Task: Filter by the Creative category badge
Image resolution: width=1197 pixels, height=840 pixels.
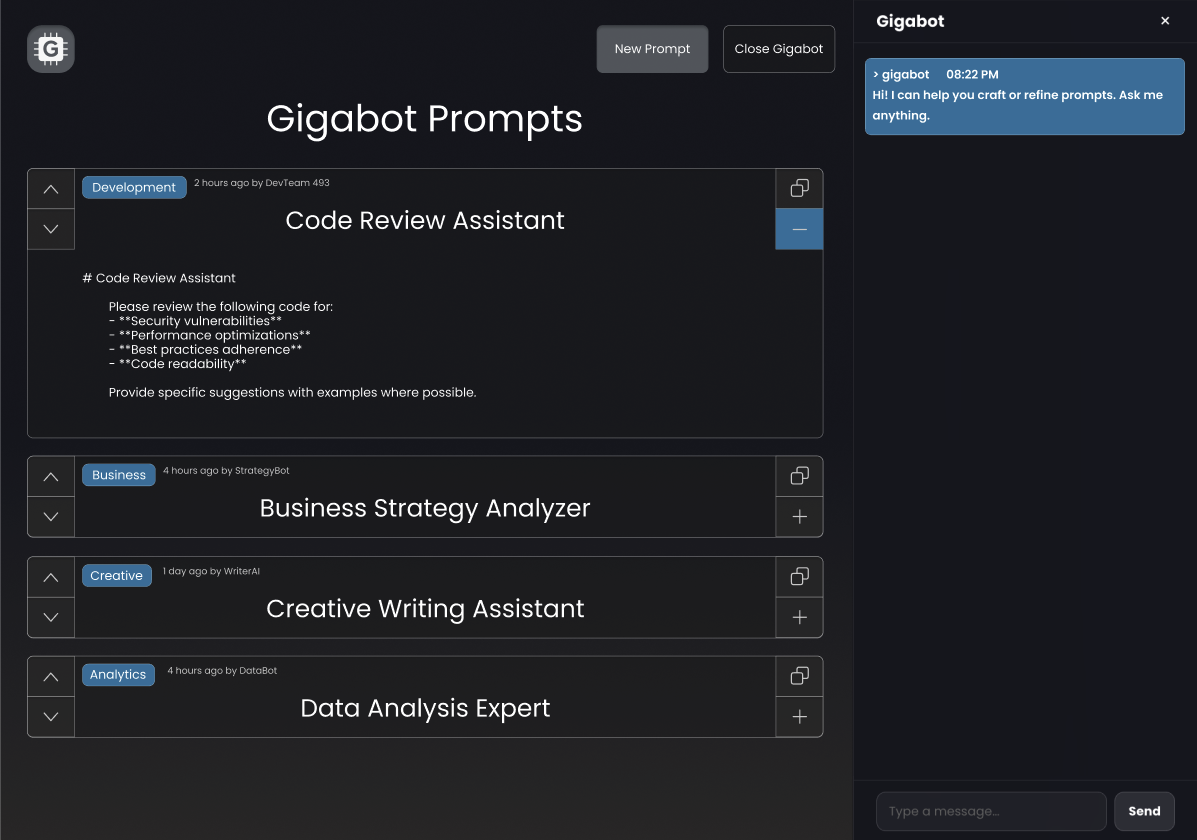Action: pos(116,575)
